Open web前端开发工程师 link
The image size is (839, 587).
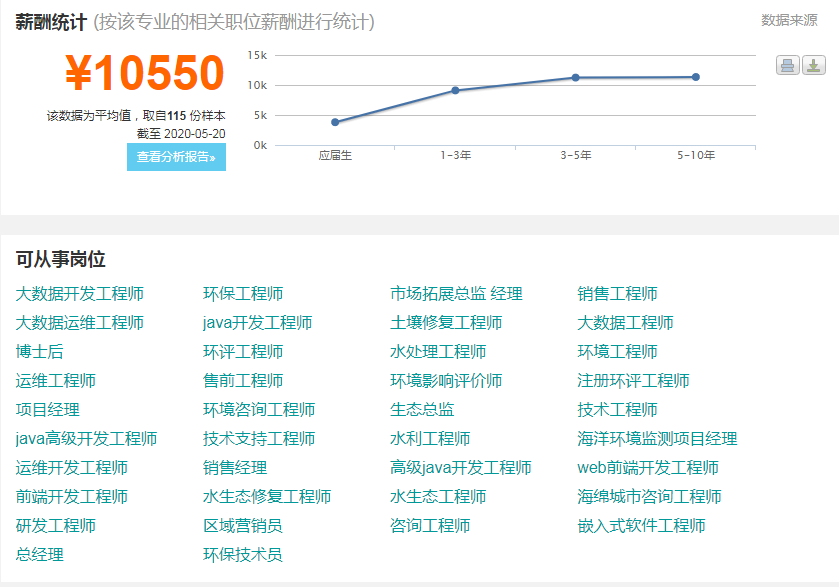click(648, 468)
